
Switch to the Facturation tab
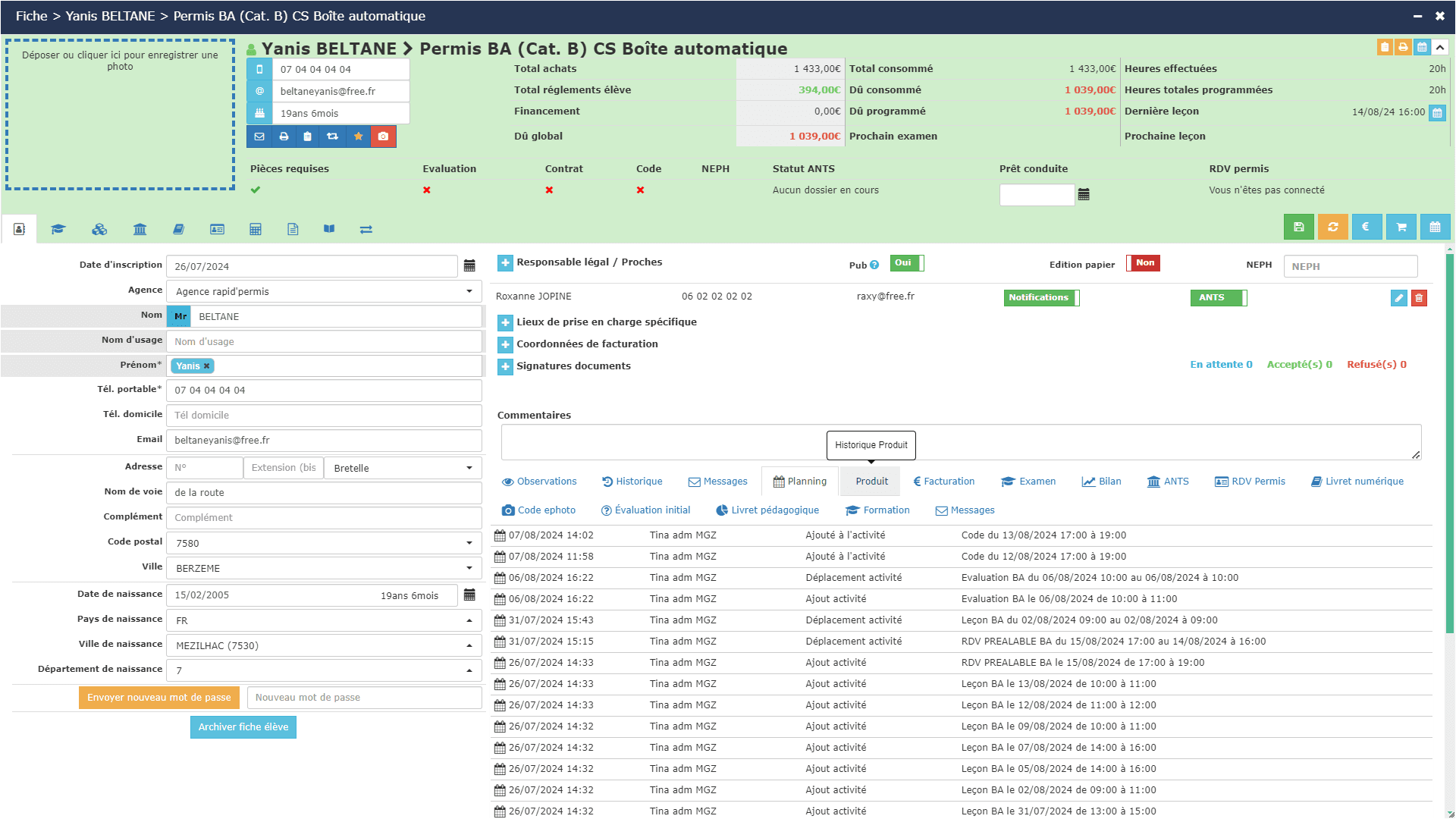943,482
